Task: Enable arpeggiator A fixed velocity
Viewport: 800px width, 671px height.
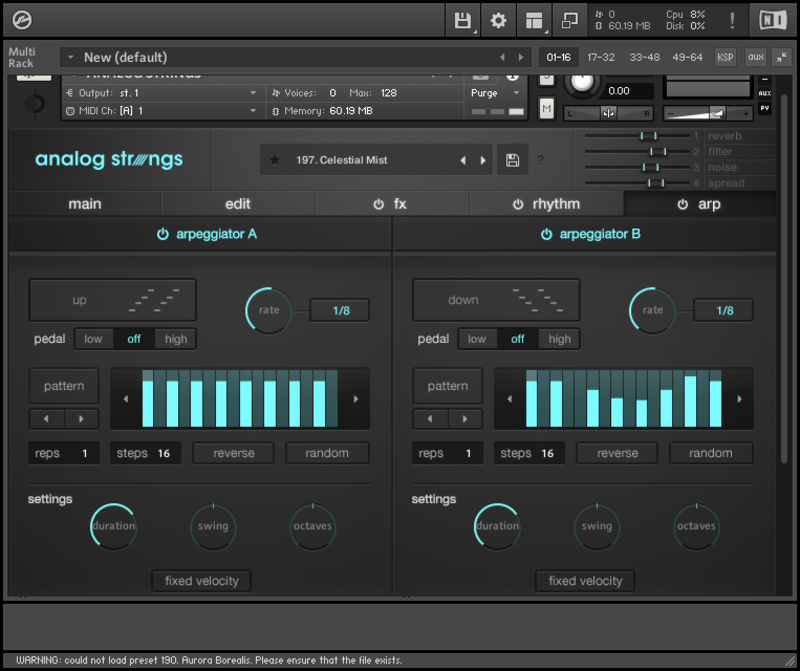Action: 202,581
